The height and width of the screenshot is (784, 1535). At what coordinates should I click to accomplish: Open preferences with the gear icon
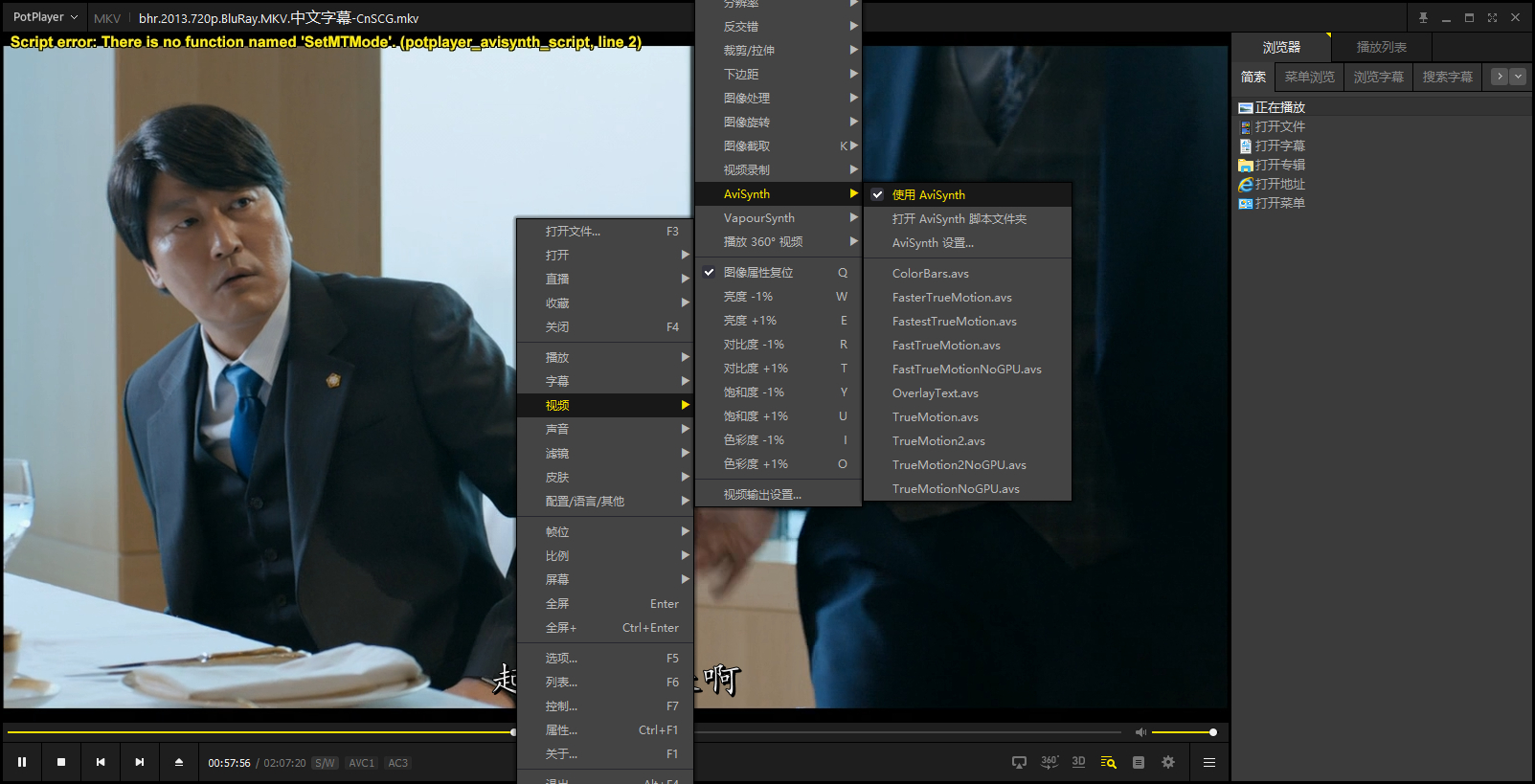(x=1168, y=762)
